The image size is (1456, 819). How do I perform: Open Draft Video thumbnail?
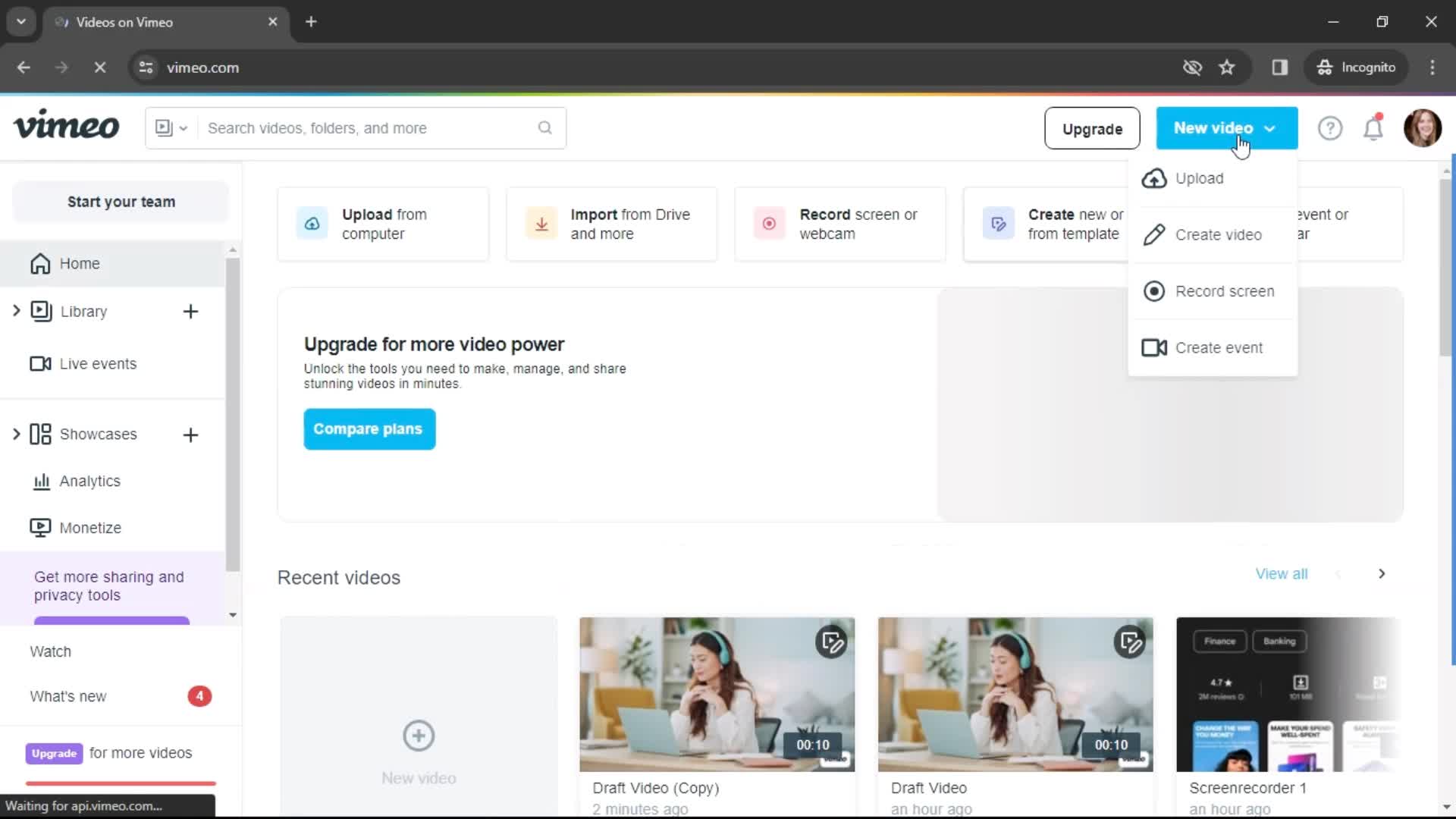tap(1015, 695)
